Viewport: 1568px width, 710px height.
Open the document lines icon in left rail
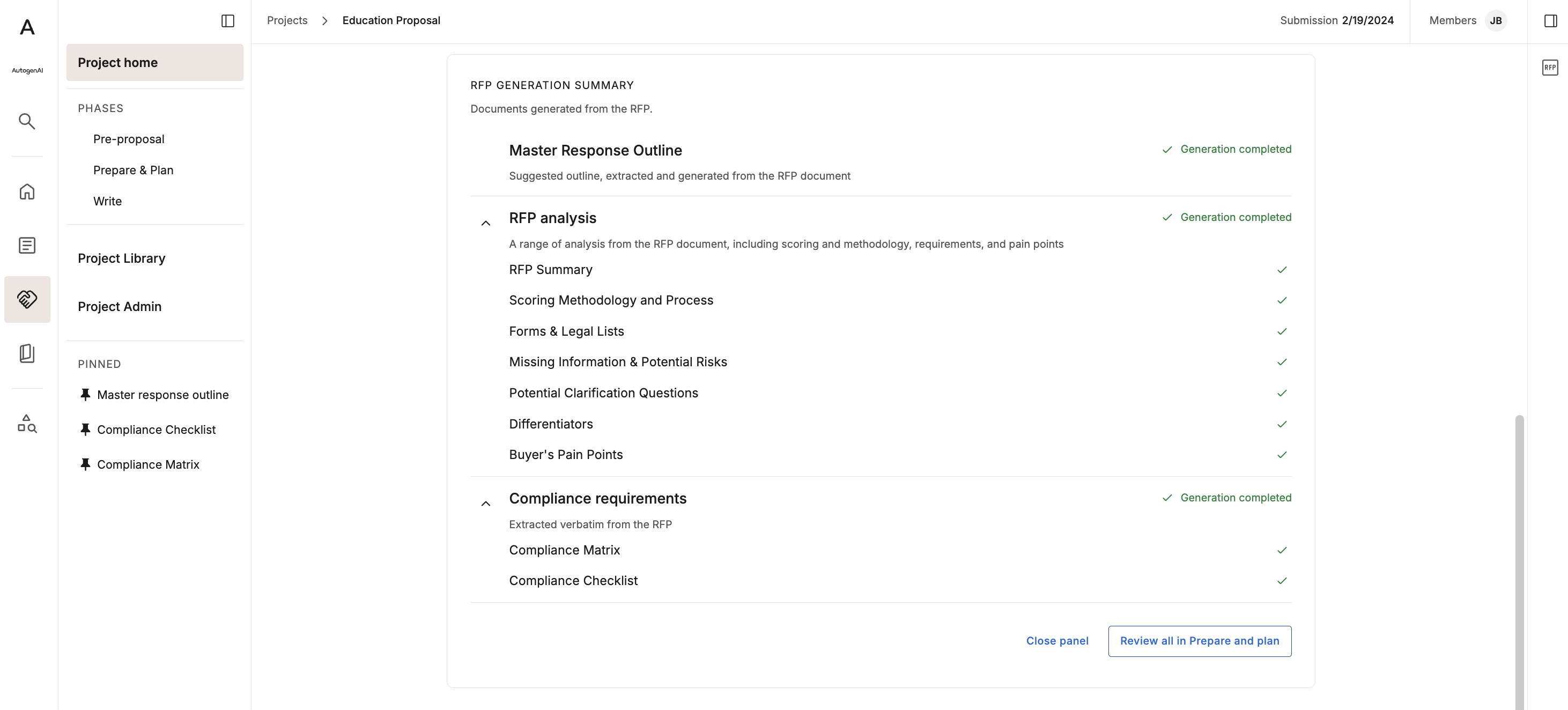click(27, 246)
